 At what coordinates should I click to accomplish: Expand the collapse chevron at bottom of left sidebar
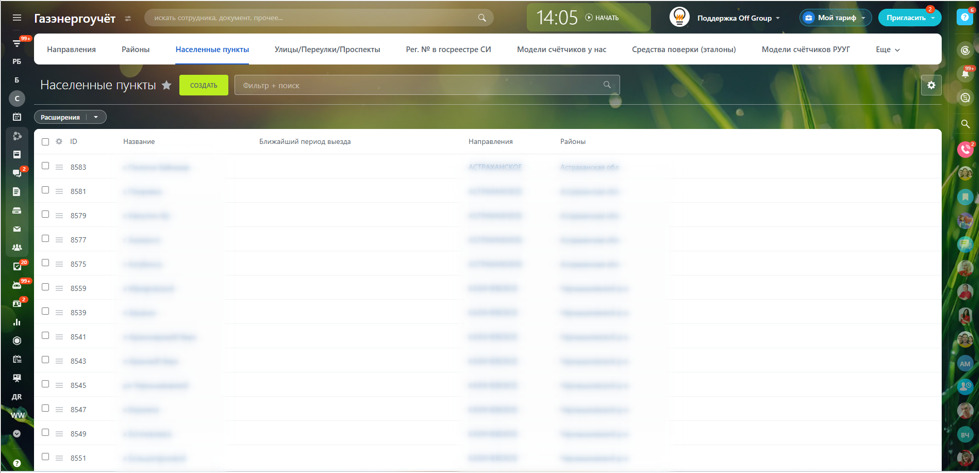(17, 433)
